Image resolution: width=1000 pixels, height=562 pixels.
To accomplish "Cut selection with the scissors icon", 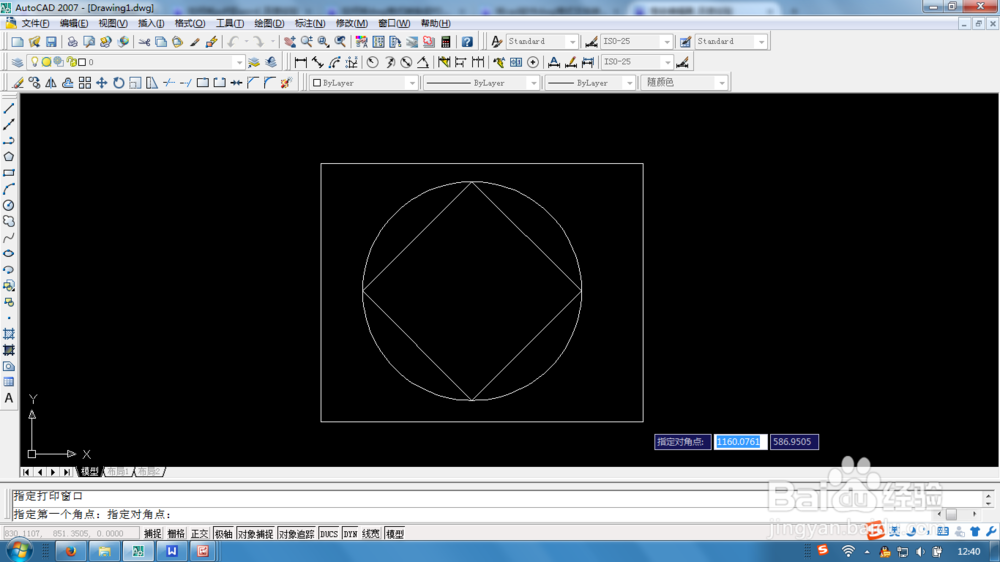I will (144, 41).
